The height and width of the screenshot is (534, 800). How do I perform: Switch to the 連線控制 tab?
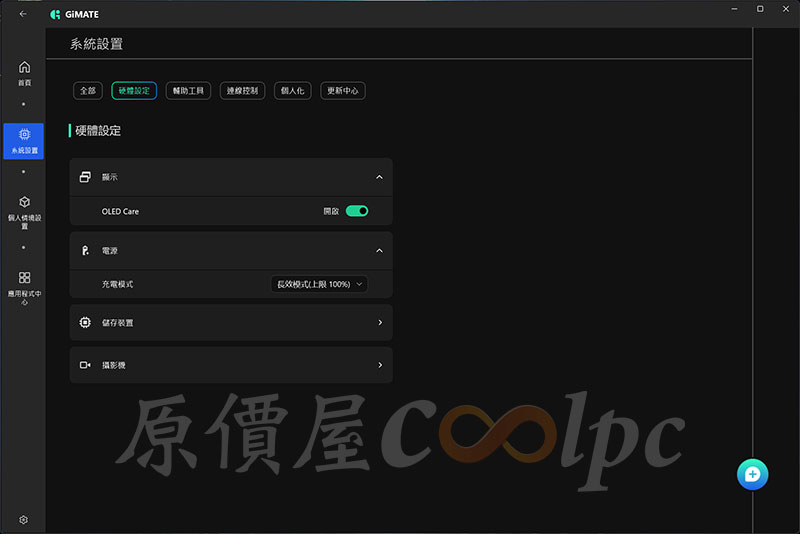[x=242, y=91]
